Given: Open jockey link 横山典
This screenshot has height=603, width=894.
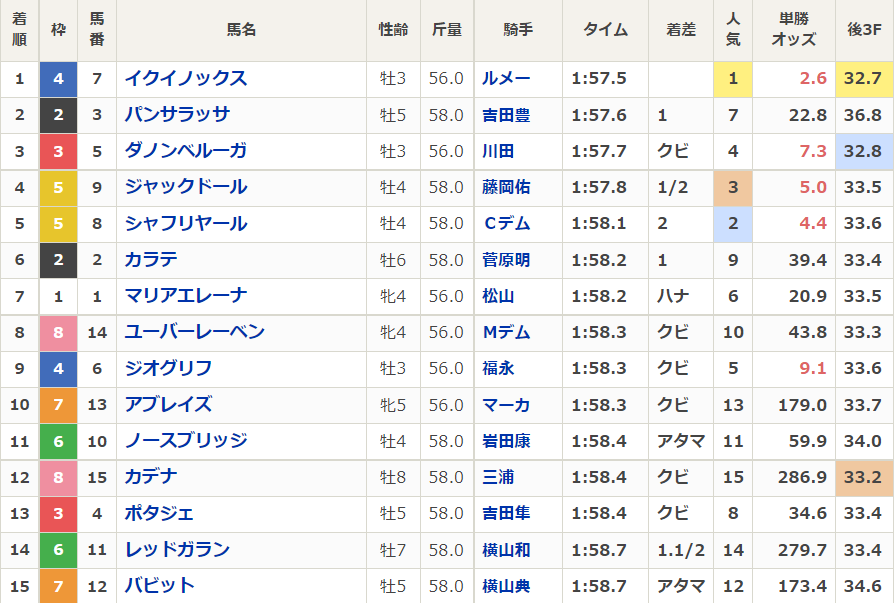Looking at the screenshot, I should point(506,586).
